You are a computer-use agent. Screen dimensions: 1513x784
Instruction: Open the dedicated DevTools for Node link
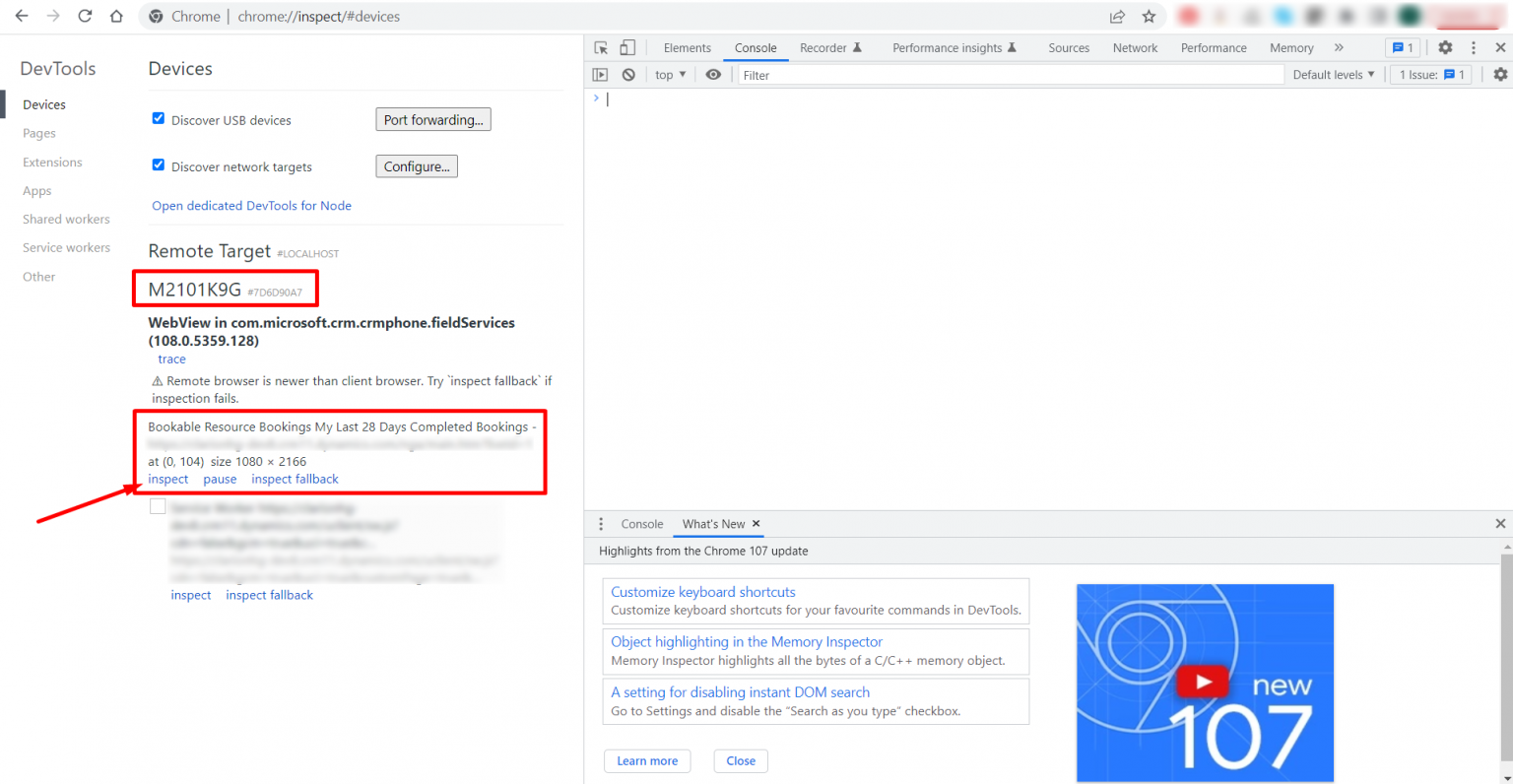251,205
